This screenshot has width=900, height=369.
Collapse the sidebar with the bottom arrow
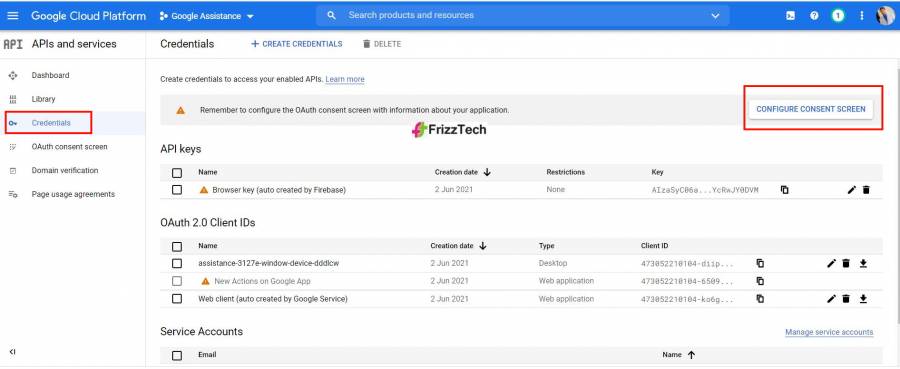[13, 352]
